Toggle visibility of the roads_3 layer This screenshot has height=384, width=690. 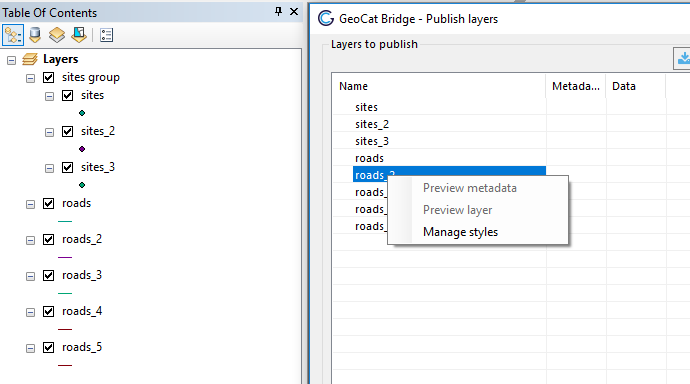pos(48,275)
